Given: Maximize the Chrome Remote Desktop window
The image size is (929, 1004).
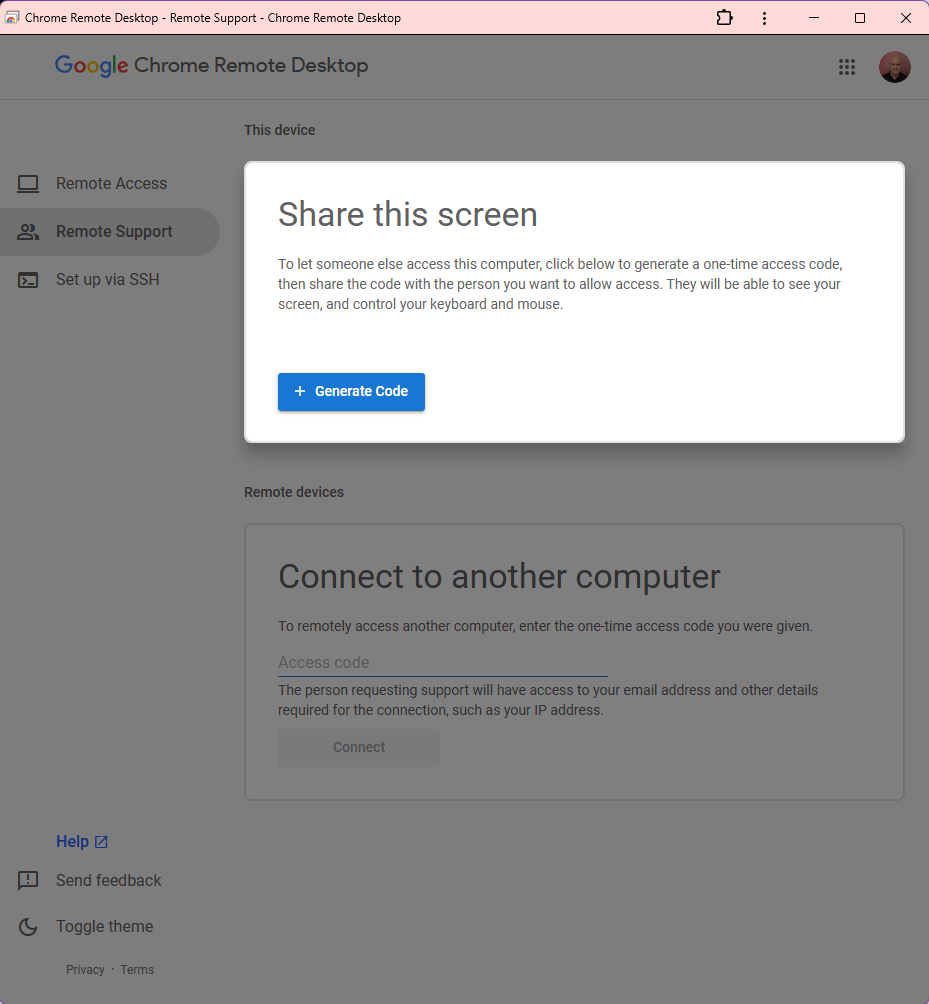Looking at the screenshot, I should [x=860, y=18].
